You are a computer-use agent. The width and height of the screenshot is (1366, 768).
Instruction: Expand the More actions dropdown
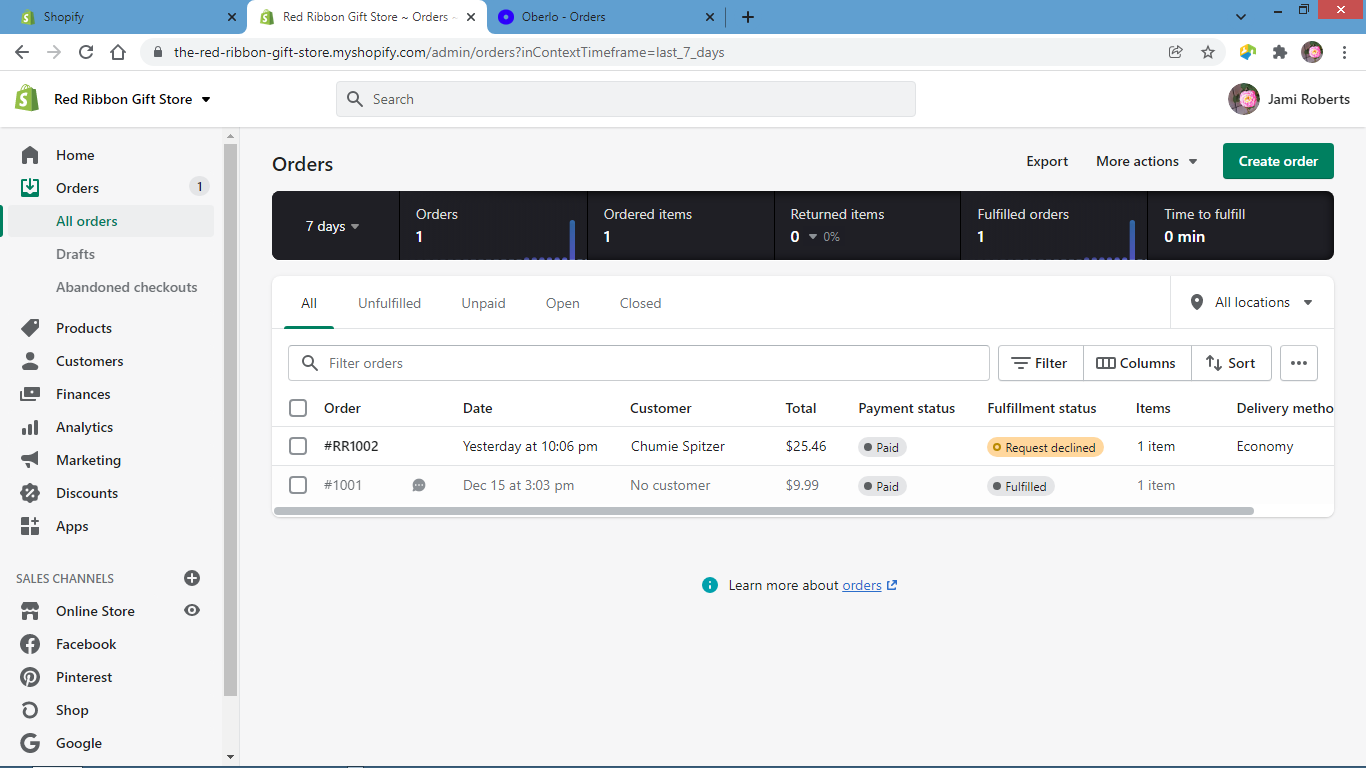tap(1146, 161)
